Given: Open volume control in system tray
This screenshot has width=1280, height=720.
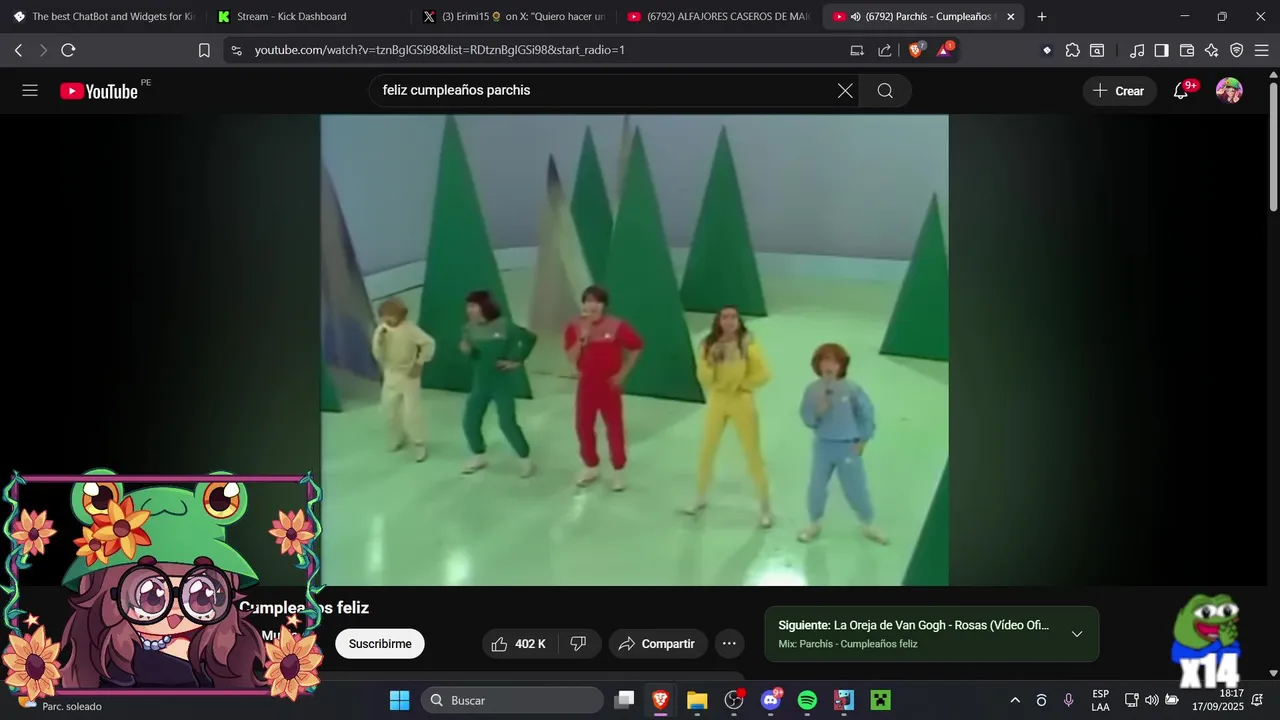Looking at the screenshot, I should pos(1151,700).
